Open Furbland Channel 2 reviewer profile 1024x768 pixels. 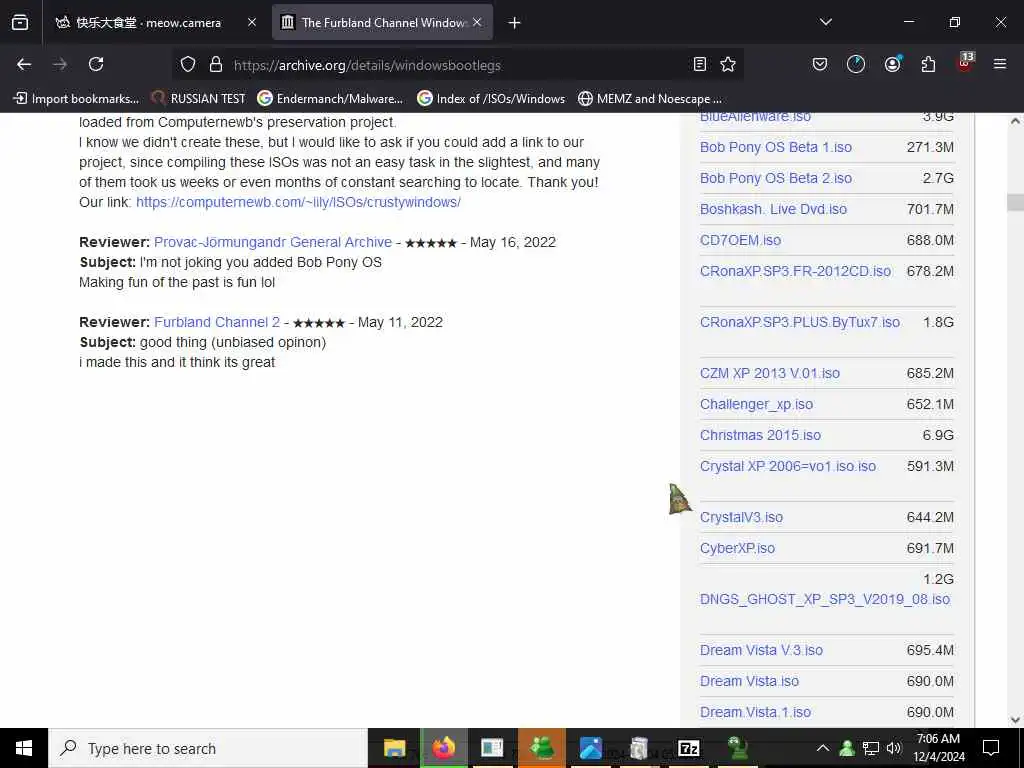click(217, 322)
